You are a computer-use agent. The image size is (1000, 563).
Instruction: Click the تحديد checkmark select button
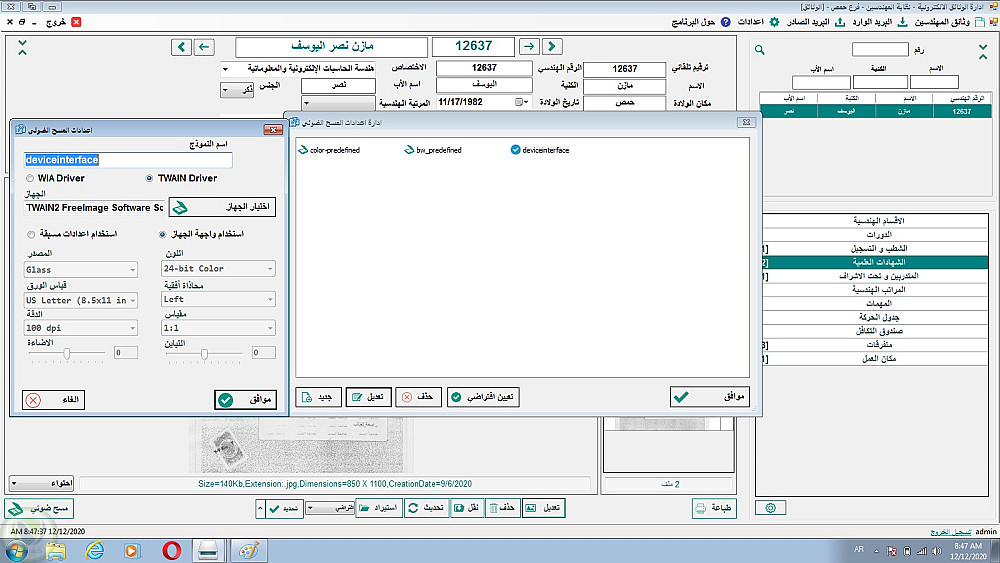coord(285,508)
